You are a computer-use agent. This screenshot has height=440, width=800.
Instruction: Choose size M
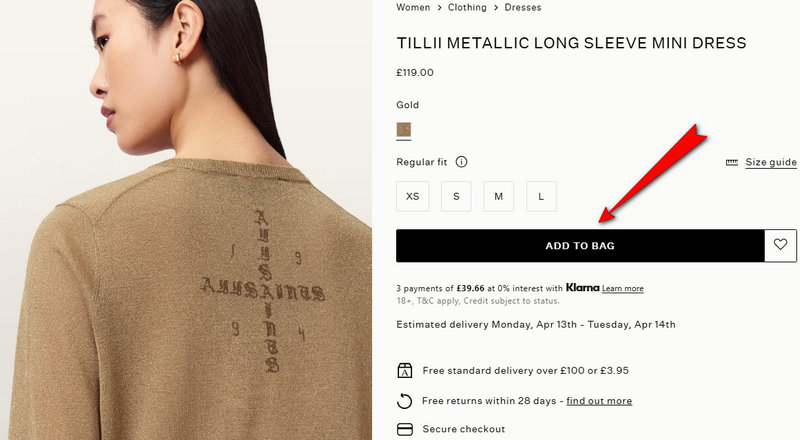(498, 196)
